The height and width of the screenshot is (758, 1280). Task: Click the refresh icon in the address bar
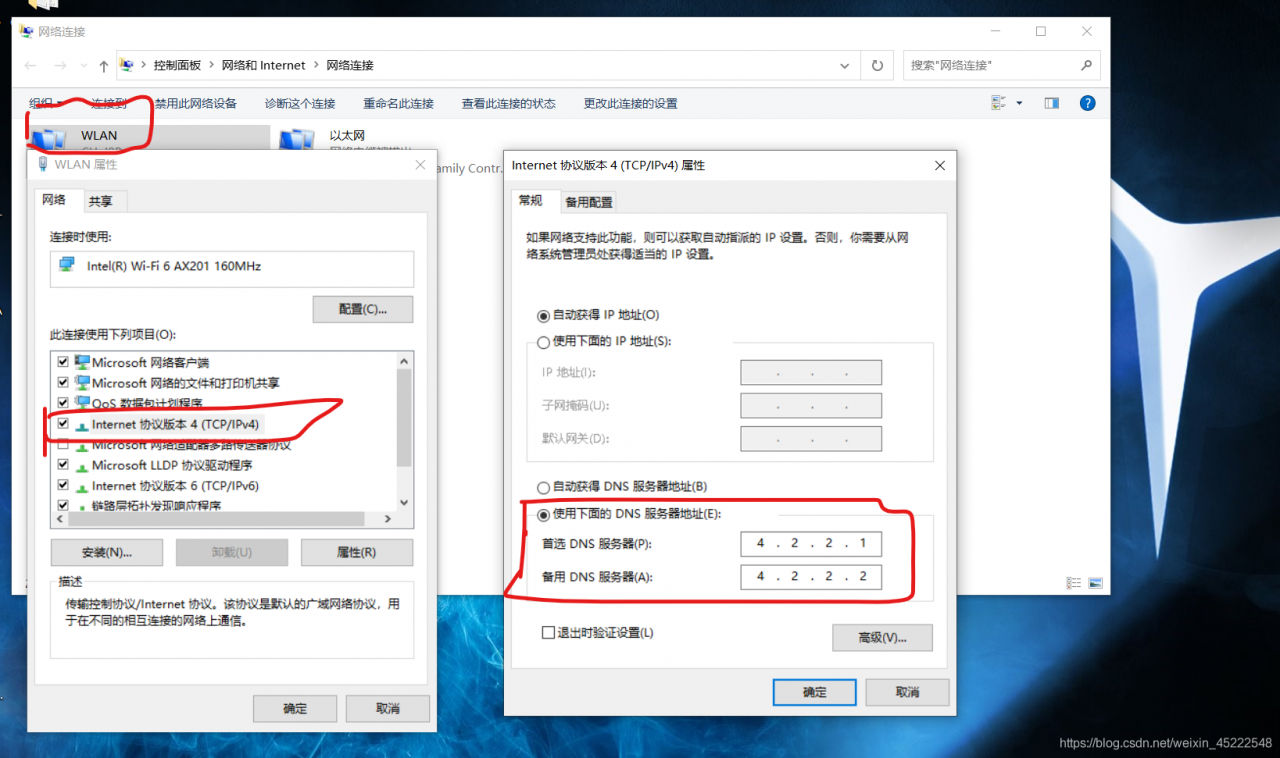[x=877, y=65]
